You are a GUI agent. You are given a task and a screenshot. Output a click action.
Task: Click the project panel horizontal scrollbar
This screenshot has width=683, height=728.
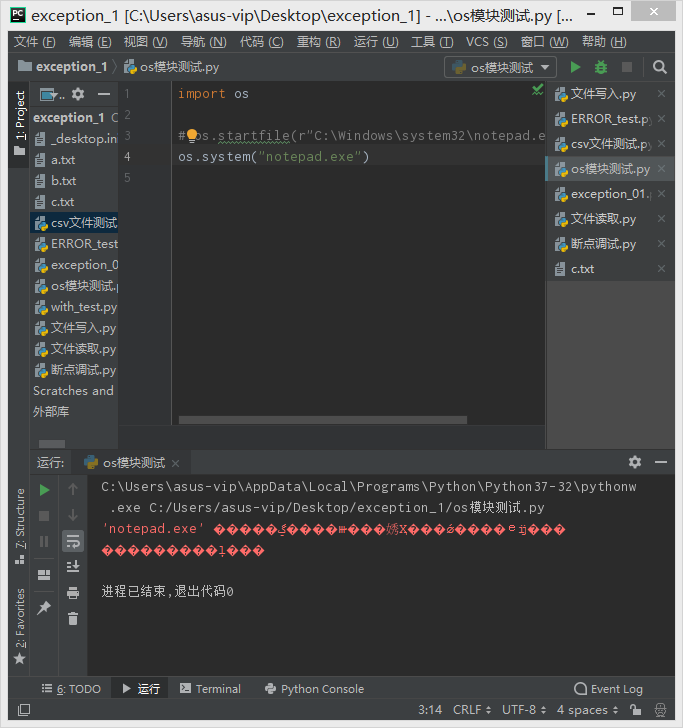tap(52, 443)
